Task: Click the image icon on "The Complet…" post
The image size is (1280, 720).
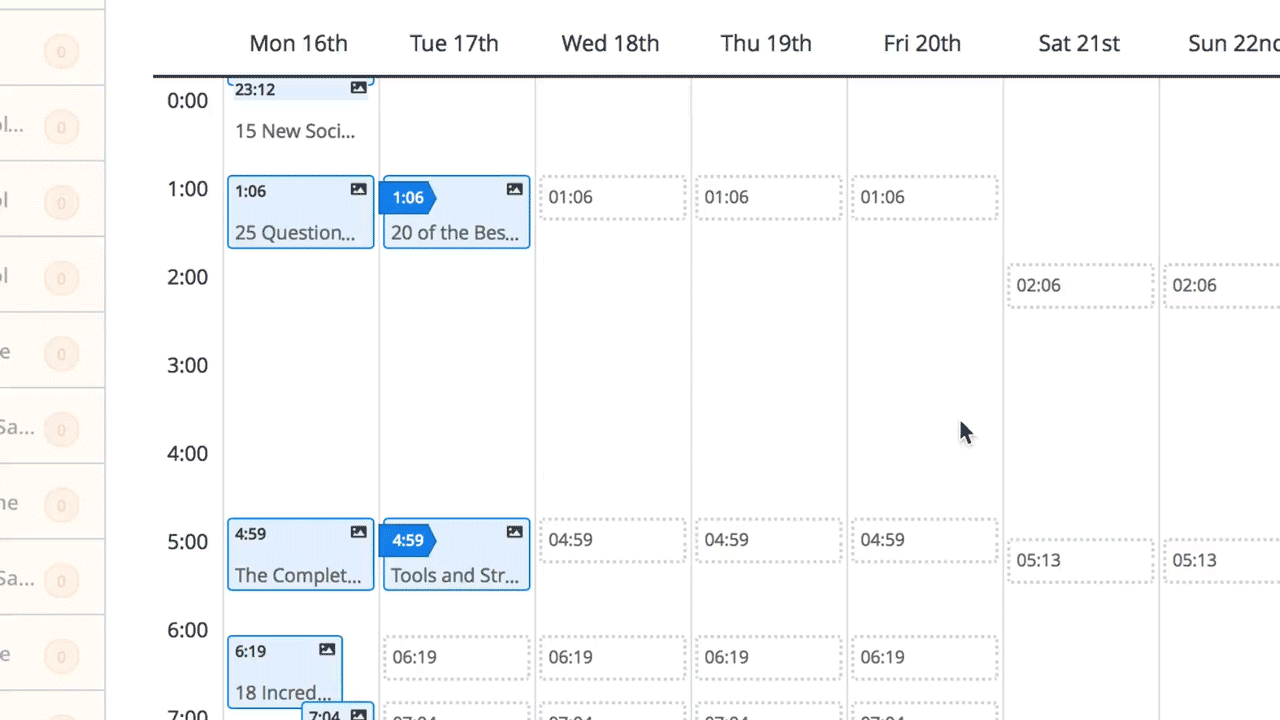Action: (x=358, y=532)
